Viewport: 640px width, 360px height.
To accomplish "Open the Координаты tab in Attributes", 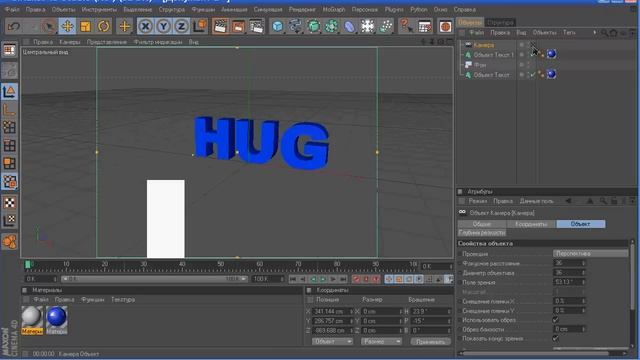I will (531, 224).
